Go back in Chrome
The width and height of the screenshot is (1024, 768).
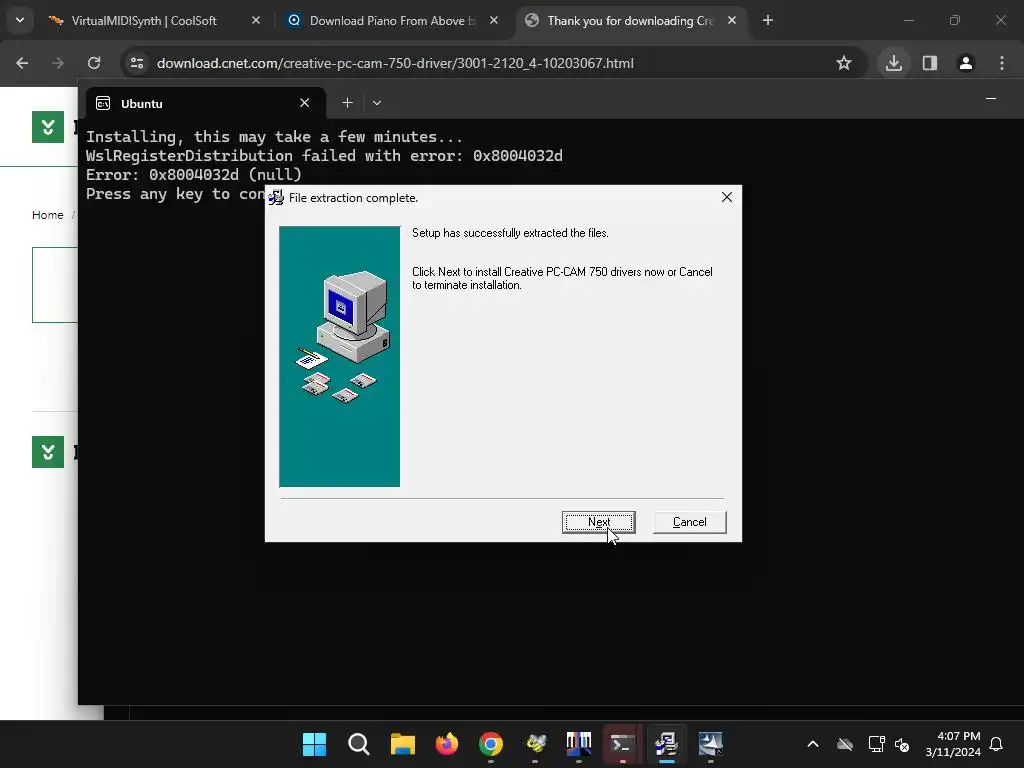click(22, 63)
